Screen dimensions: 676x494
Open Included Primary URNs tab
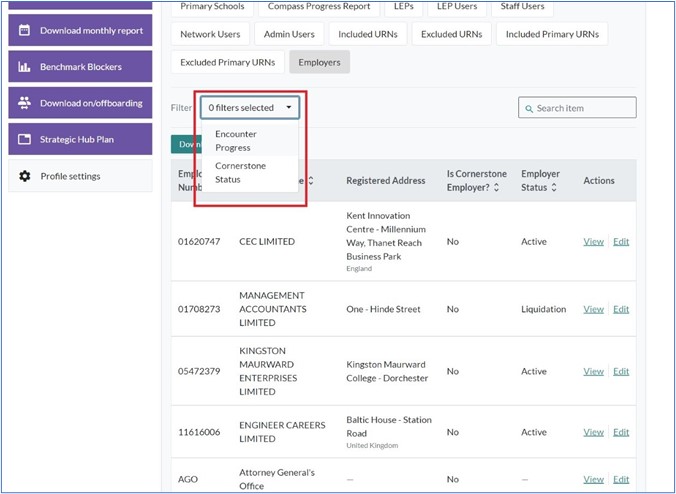click(x=552, y=34)
